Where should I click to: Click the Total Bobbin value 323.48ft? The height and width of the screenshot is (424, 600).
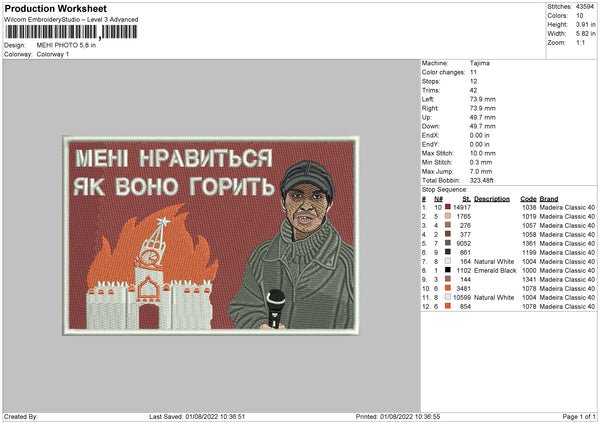click(481, 180)
